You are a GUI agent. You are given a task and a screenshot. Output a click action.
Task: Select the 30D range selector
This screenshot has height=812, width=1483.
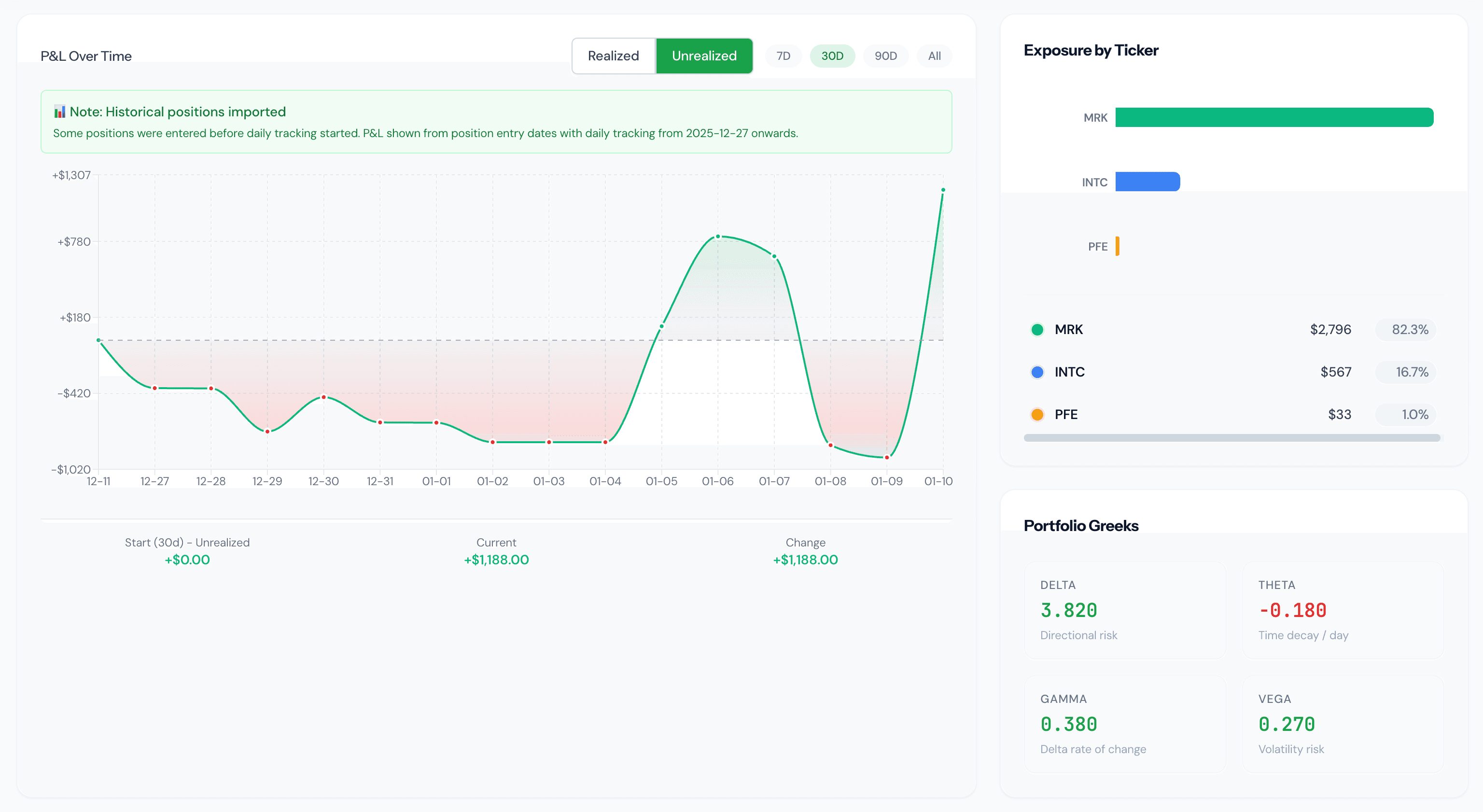tap(832, 56)
